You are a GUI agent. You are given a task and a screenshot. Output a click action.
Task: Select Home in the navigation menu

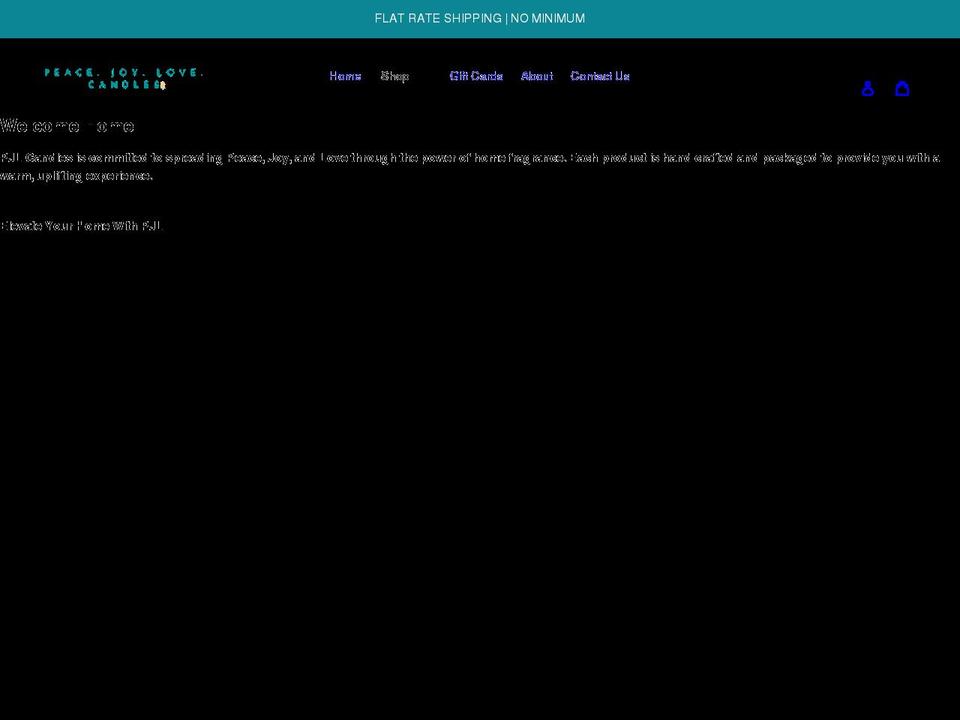pyautogui.click(x=345, y=76)
